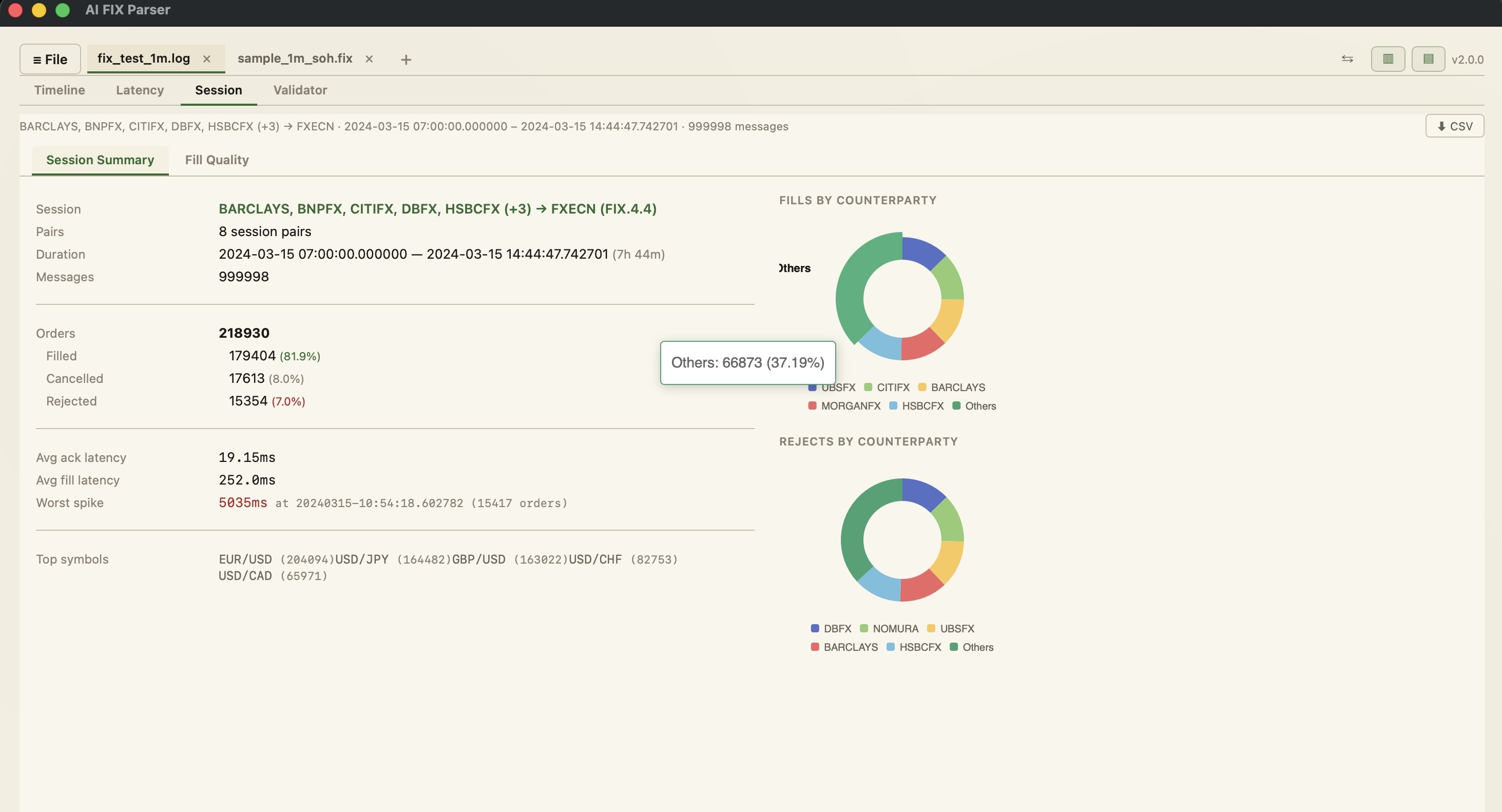The height and width of the screenshot is (812, 1502).
Task: Toggle the DBFX legend entry
Action: [x=831, y=628]
